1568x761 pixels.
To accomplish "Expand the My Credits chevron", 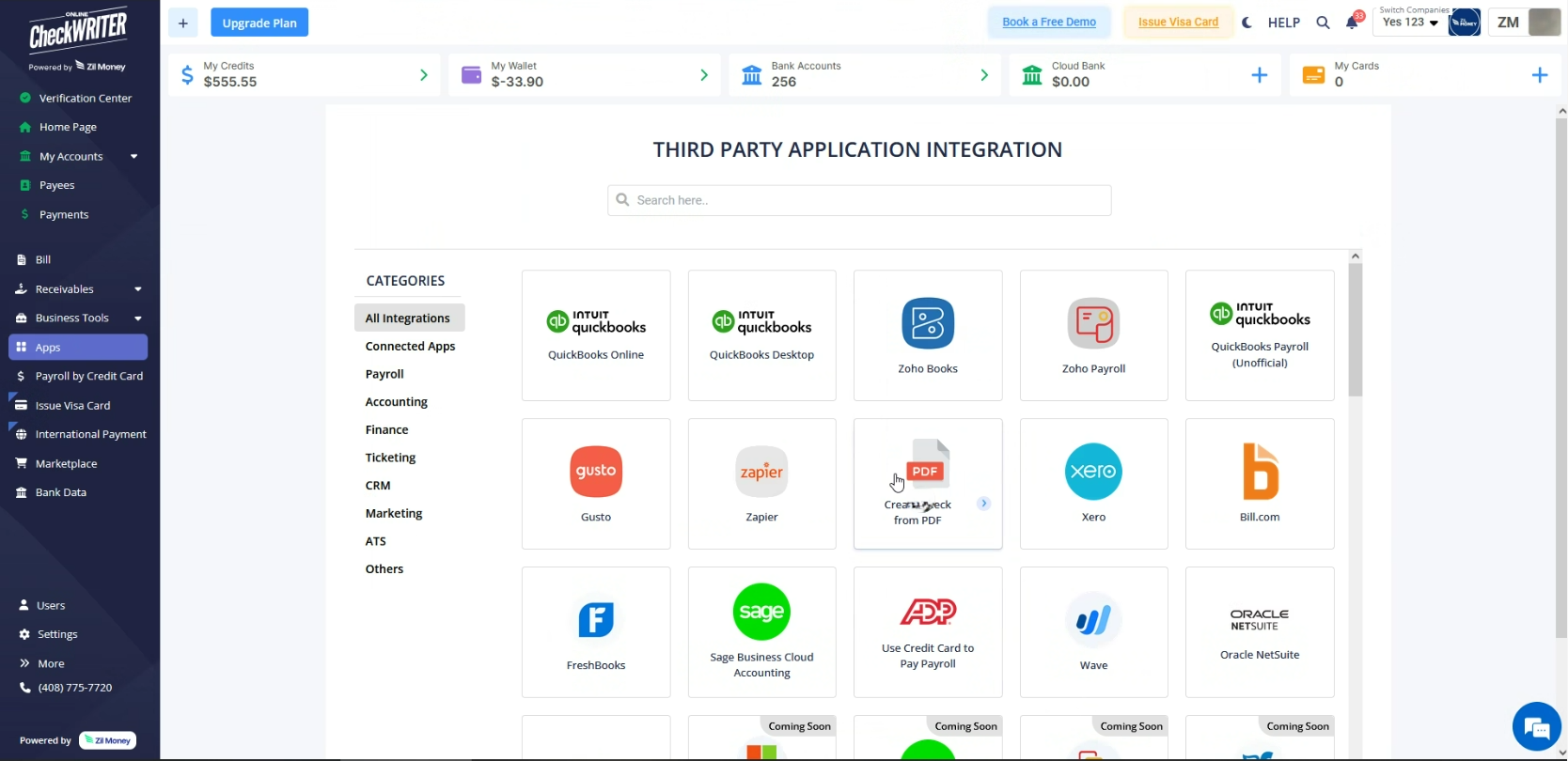I will 423,75.
